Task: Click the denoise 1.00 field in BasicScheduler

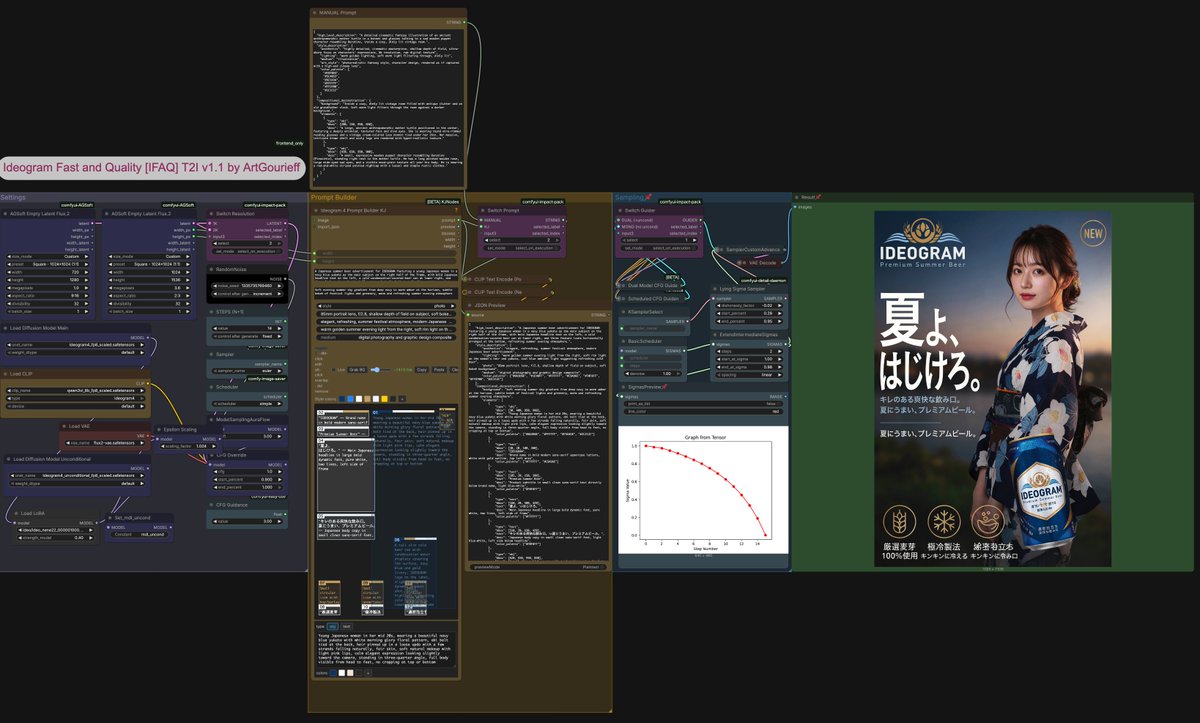Action: click(x=651, y=373)
